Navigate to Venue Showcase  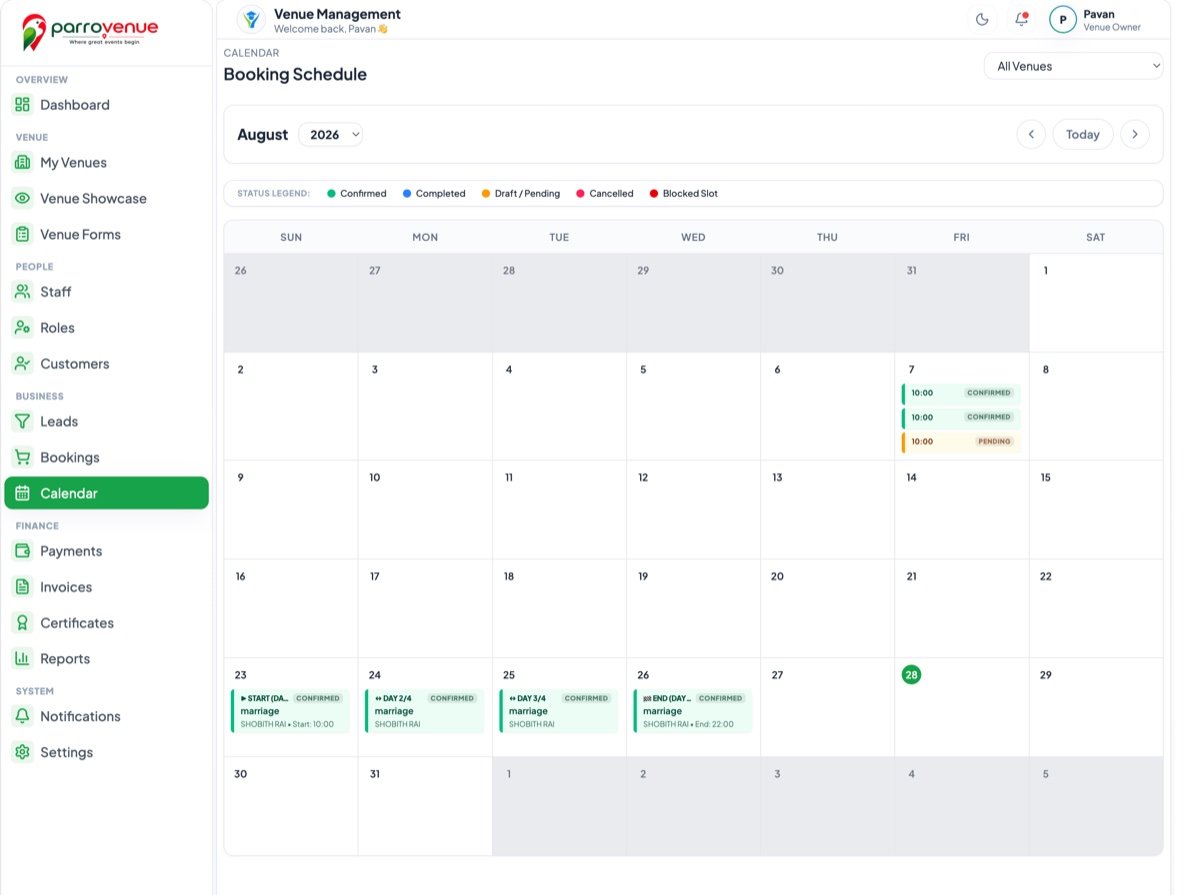tap(106, 198)
